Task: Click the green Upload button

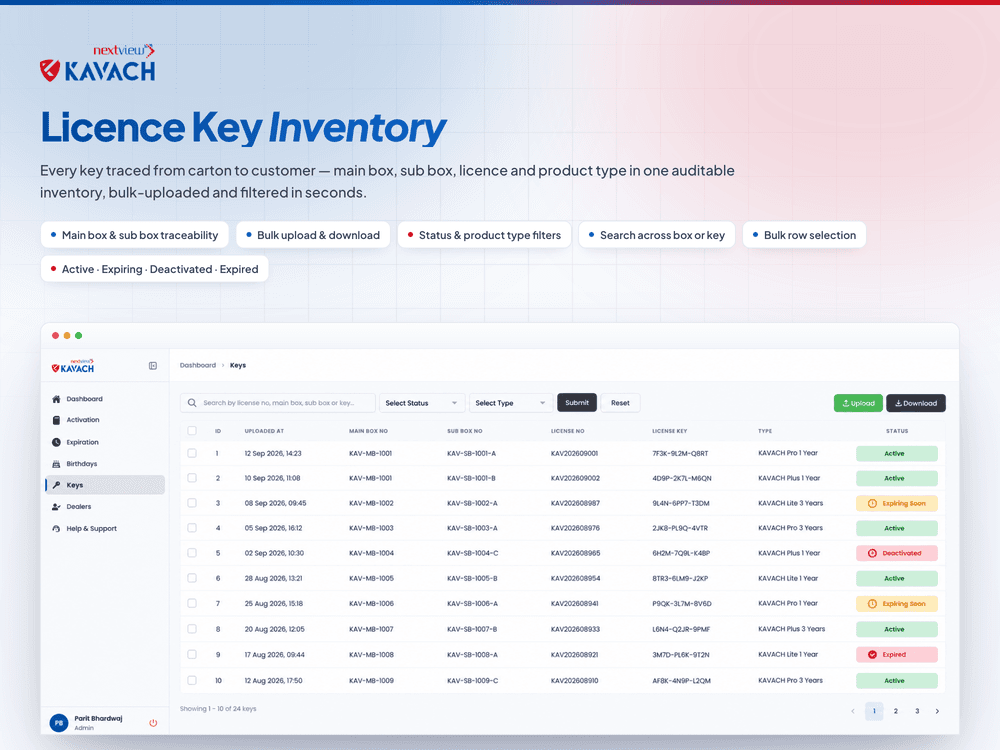Action: click(858, 403)
